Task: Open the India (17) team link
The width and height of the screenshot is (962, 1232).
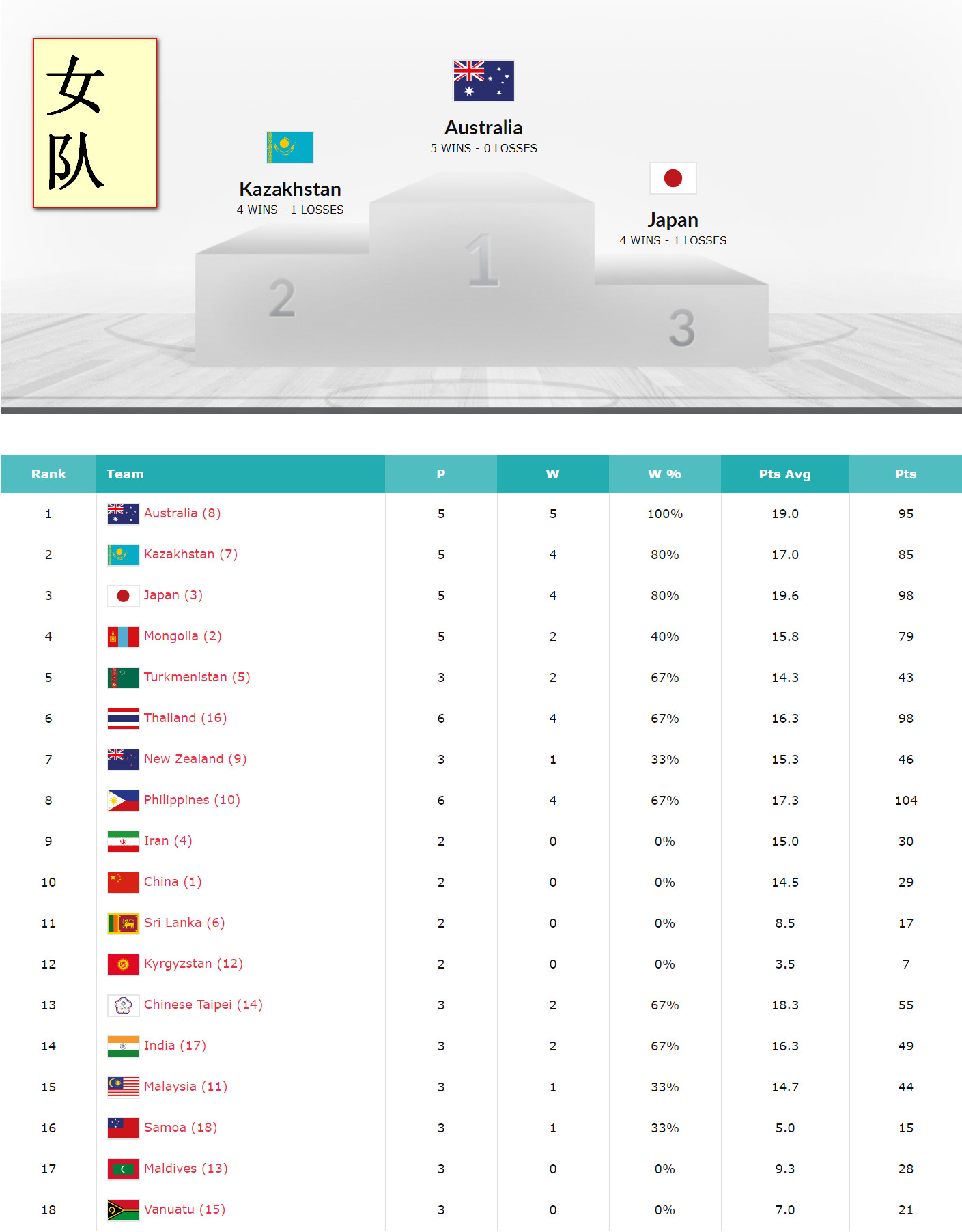Action: (175, 1046)
